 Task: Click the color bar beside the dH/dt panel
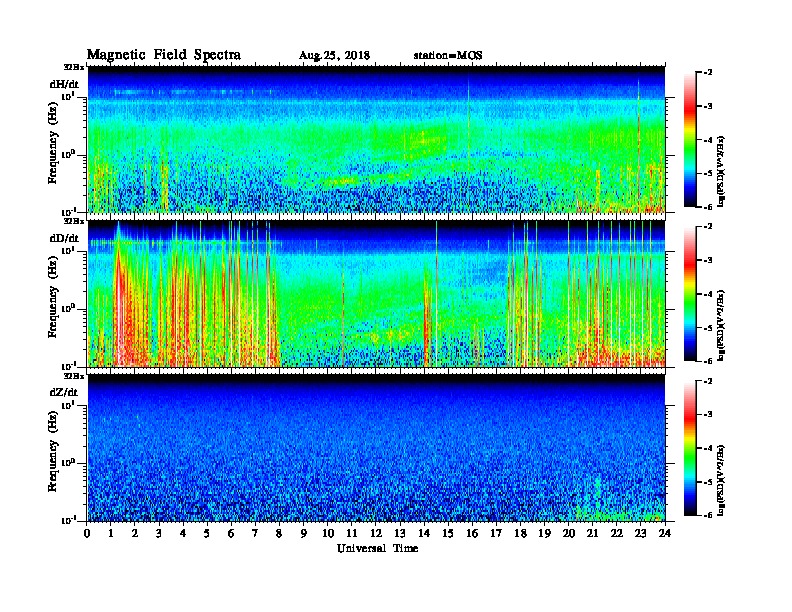pos(689,139)
